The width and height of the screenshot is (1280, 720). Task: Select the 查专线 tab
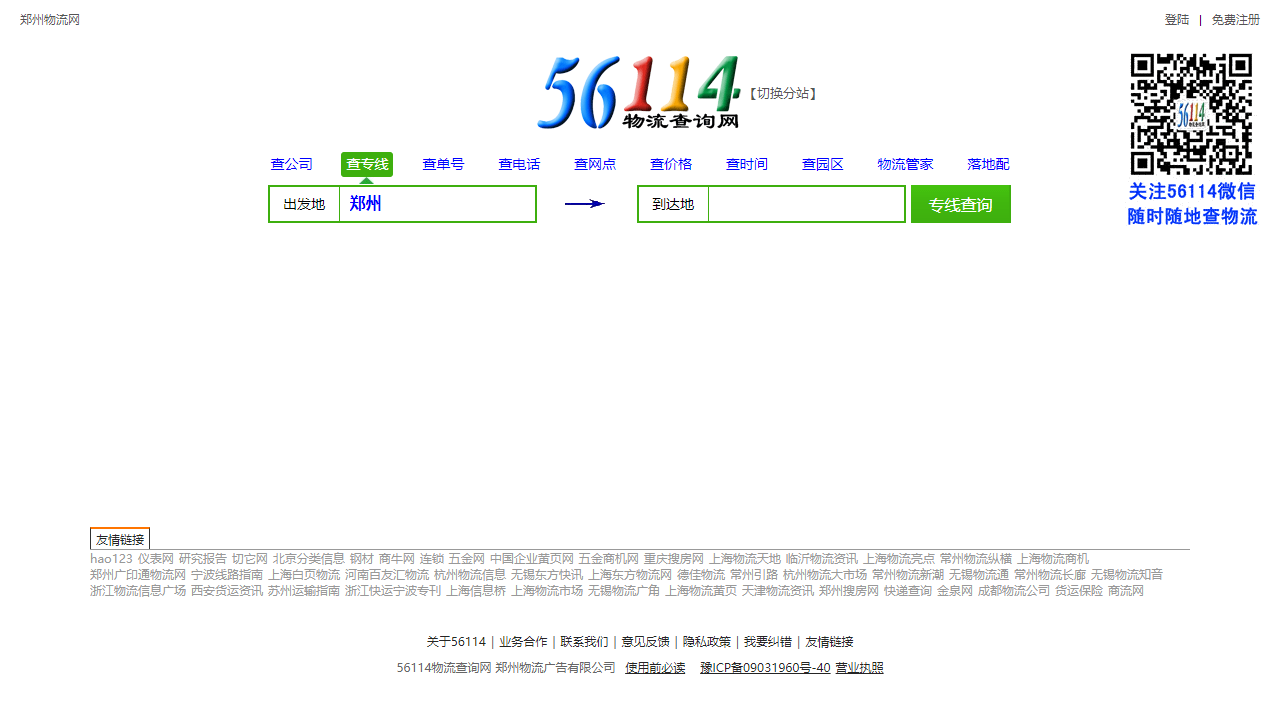[x=367, y=164]
